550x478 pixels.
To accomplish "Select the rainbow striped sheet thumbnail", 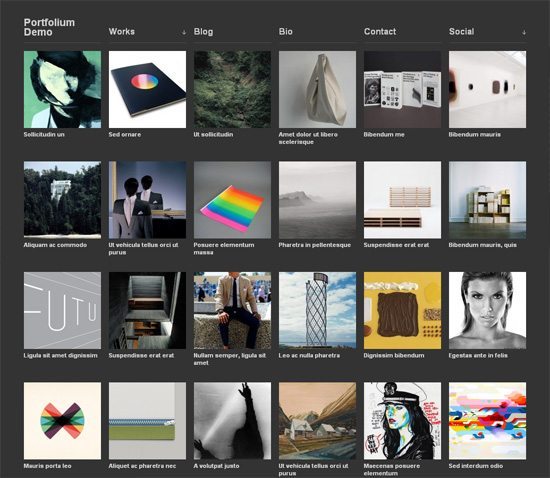I will pos(232,200).
